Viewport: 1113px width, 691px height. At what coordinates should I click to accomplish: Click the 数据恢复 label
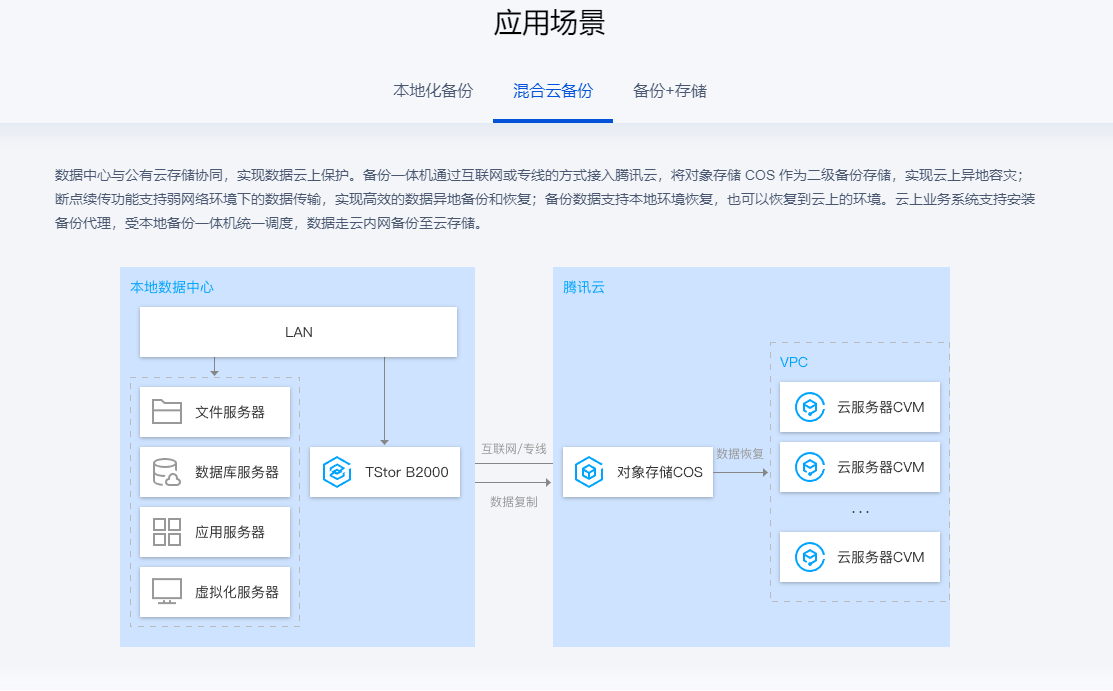click(740, 454)
